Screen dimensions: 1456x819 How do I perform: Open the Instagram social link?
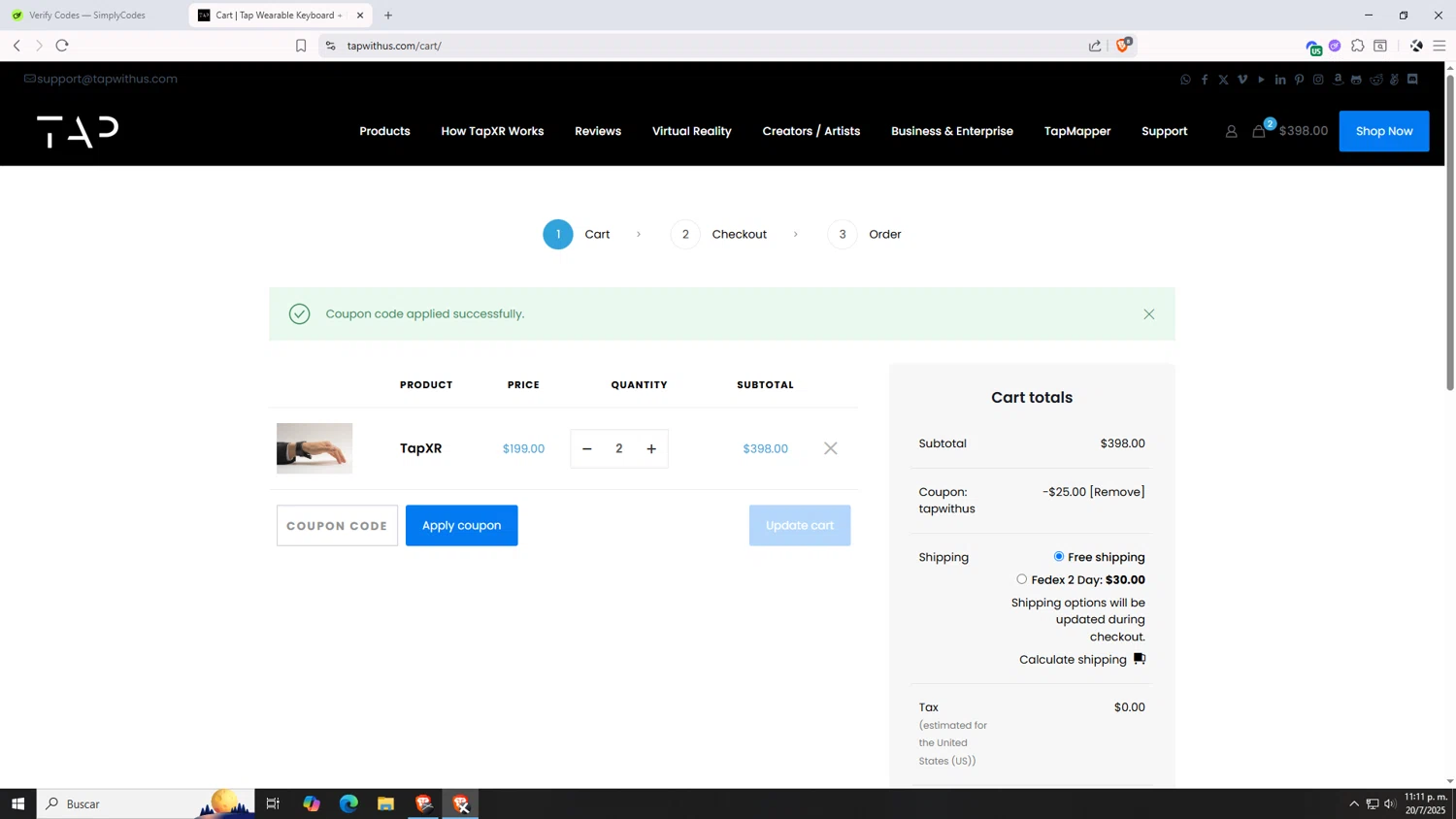pos(1318,80)
